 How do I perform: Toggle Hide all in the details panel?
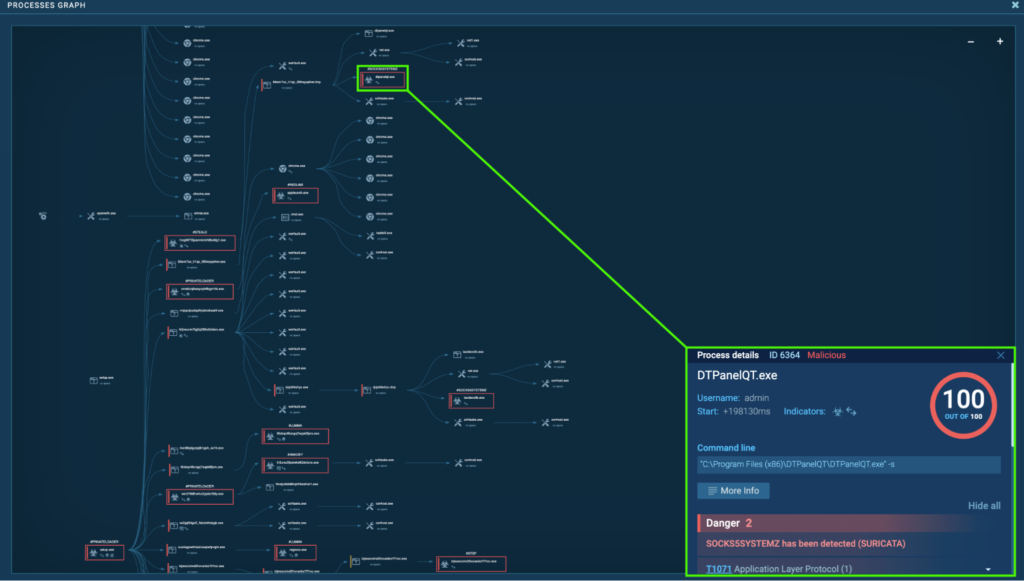(x=983, y=506)
